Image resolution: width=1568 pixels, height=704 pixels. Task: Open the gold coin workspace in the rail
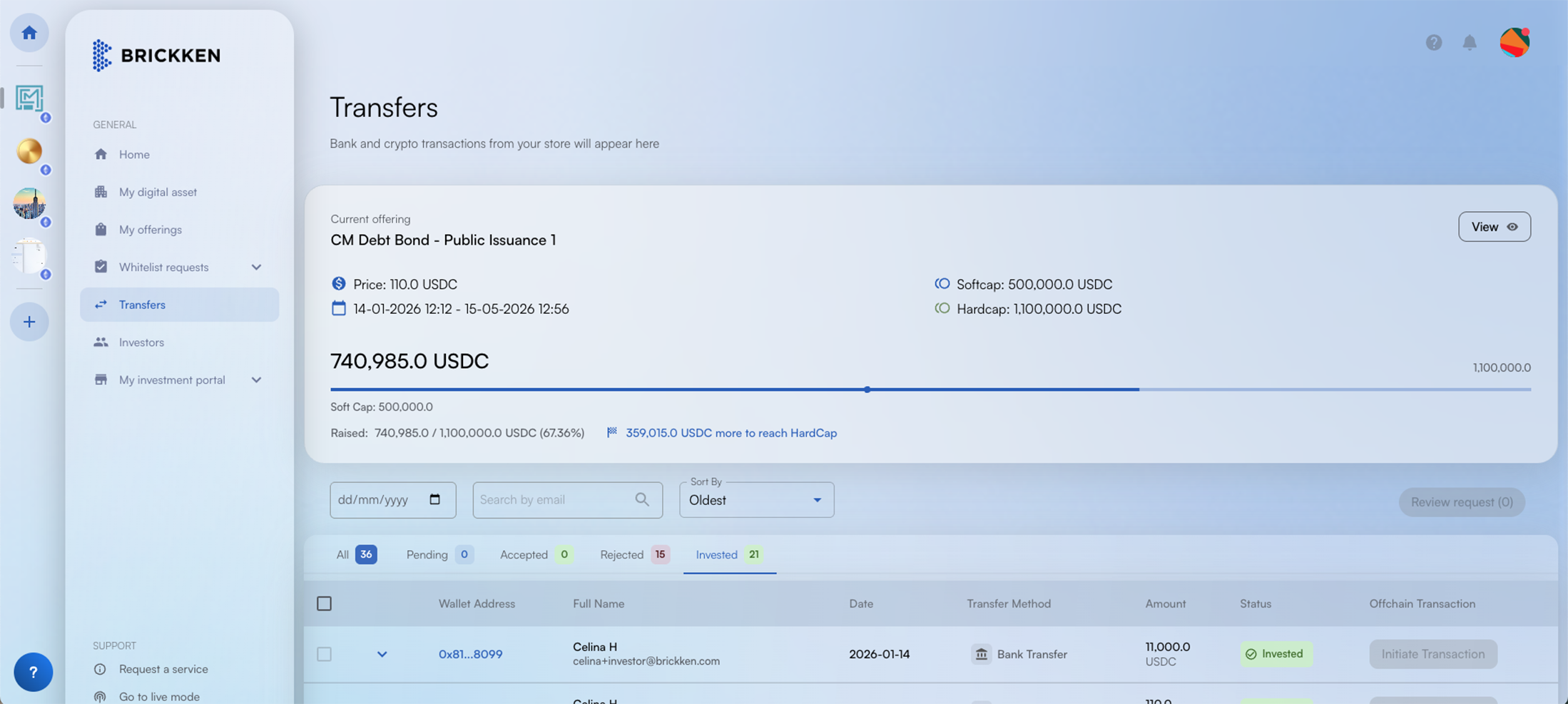tap(29, 151)
